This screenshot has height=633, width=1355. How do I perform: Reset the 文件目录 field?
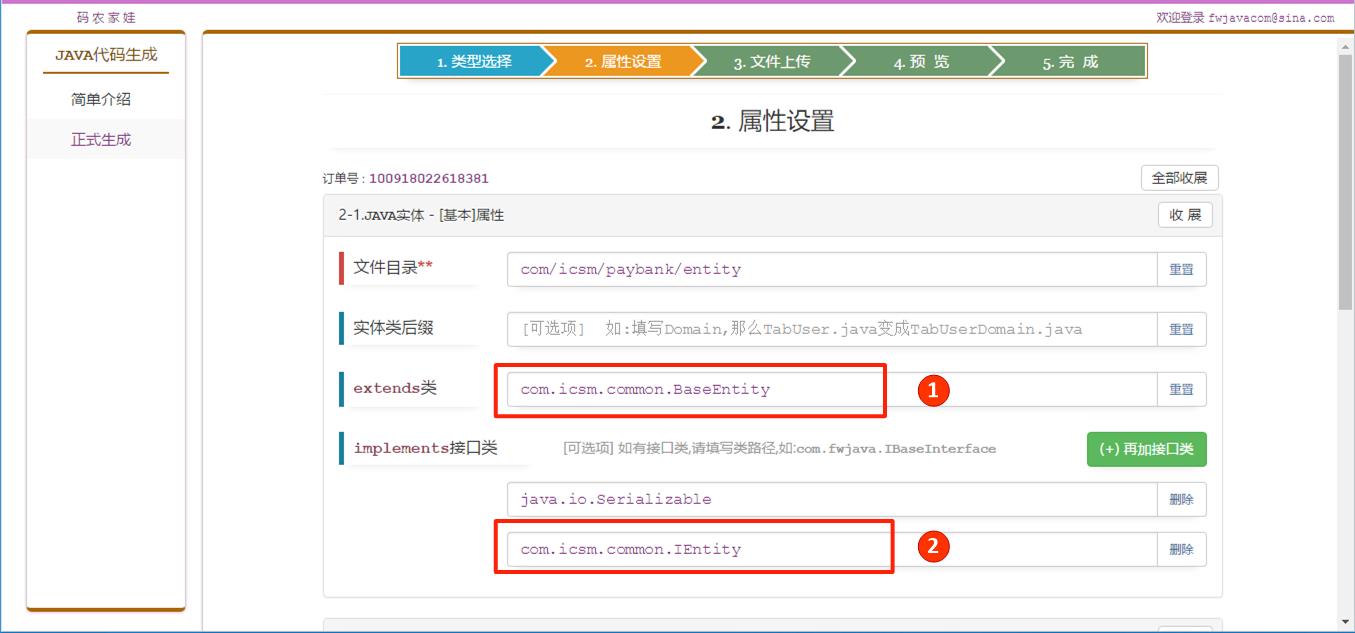(1181, 269)
